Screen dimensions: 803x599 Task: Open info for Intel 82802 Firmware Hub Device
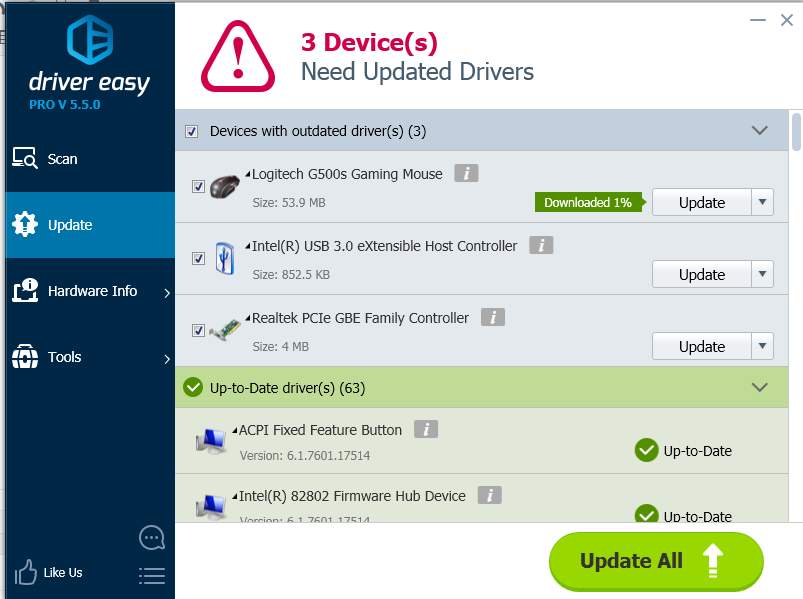490,495
